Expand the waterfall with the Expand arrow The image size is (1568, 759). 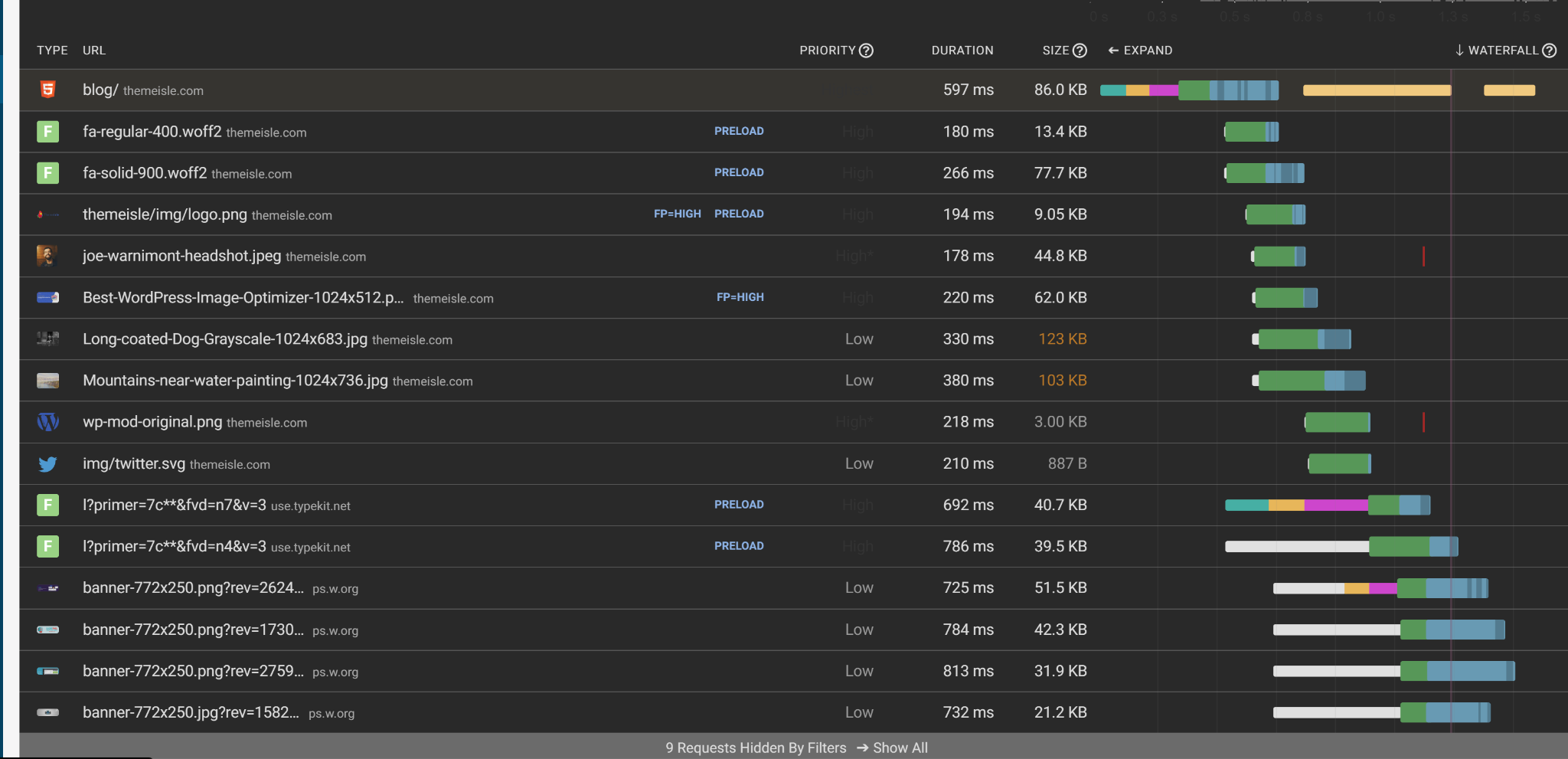point(1140,51)
